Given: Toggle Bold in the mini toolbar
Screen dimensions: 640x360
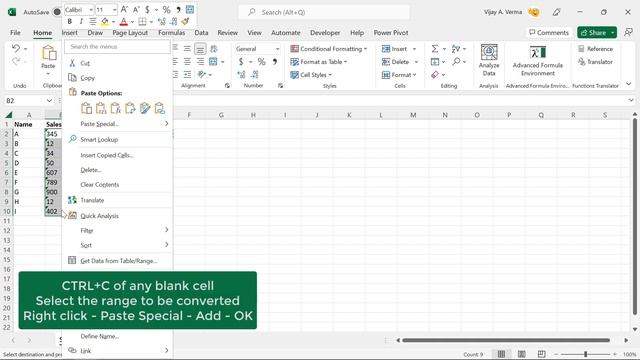Looking at the screenshot, I should coord(70,21).
